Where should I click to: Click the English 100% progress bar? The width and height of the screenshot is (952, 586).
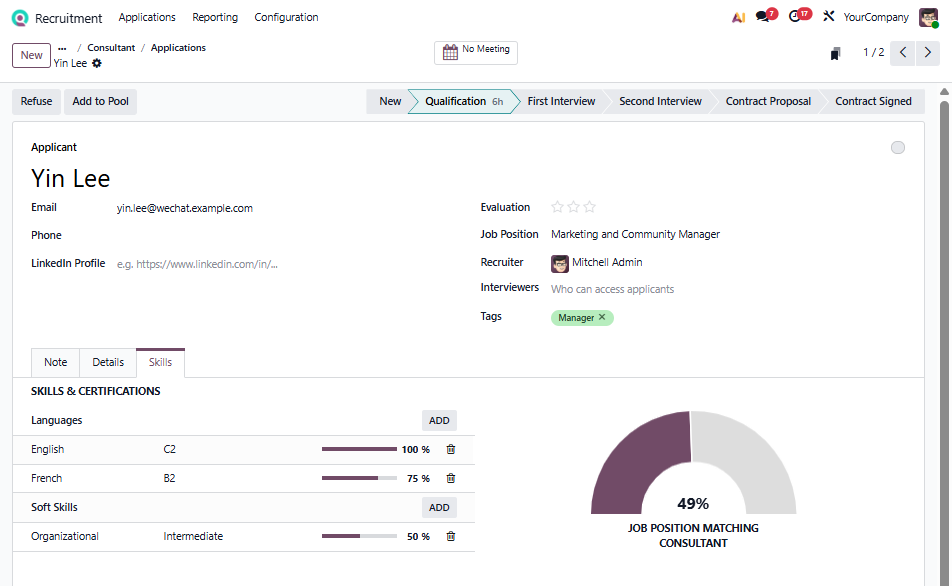coord(359,450)
